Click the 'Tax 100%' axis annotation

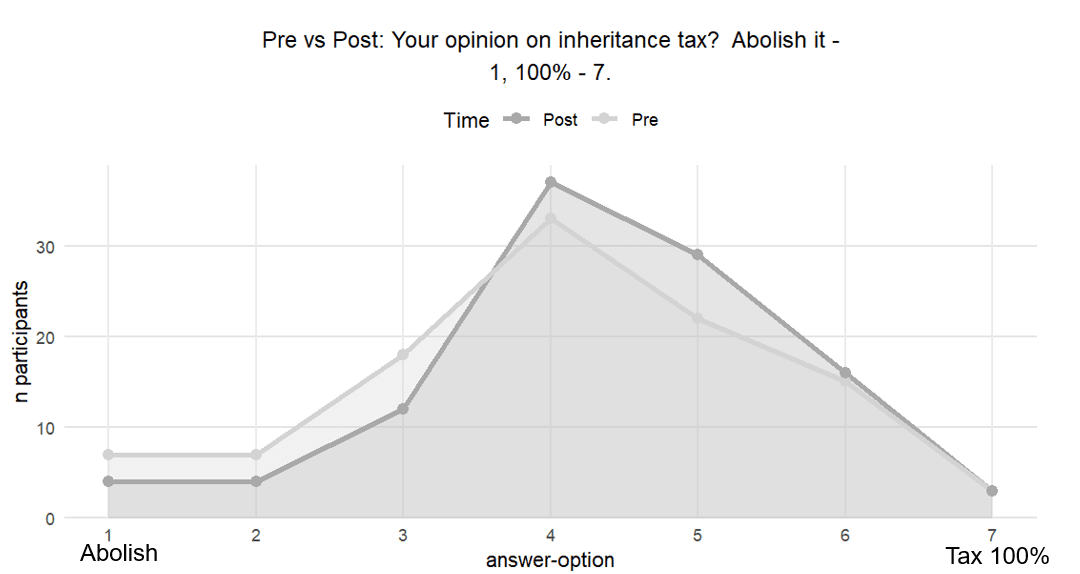tap(996, 556)
